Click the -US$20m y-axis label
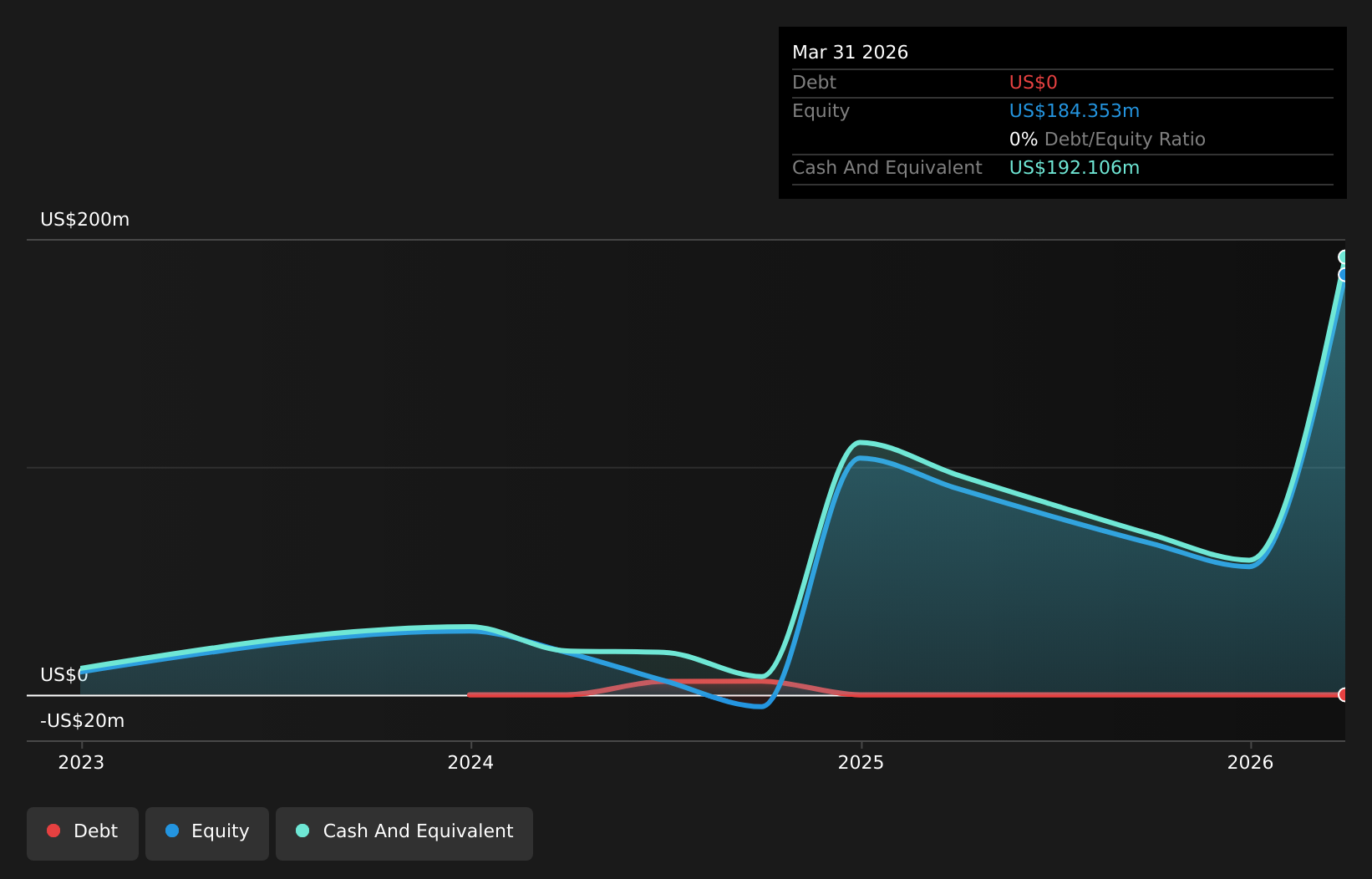Viewport: 1372px width, 879px height. (82, 721)
